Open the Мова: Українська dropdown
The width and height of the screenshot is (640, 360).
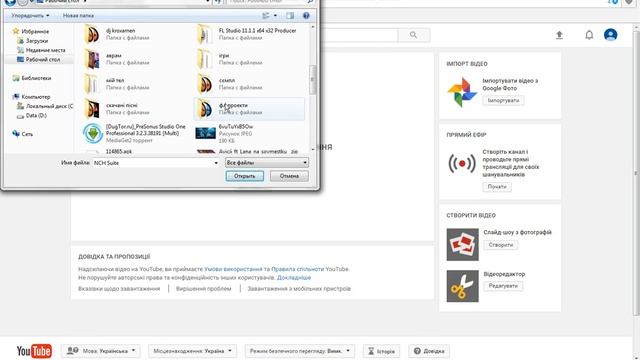(100, 351)
